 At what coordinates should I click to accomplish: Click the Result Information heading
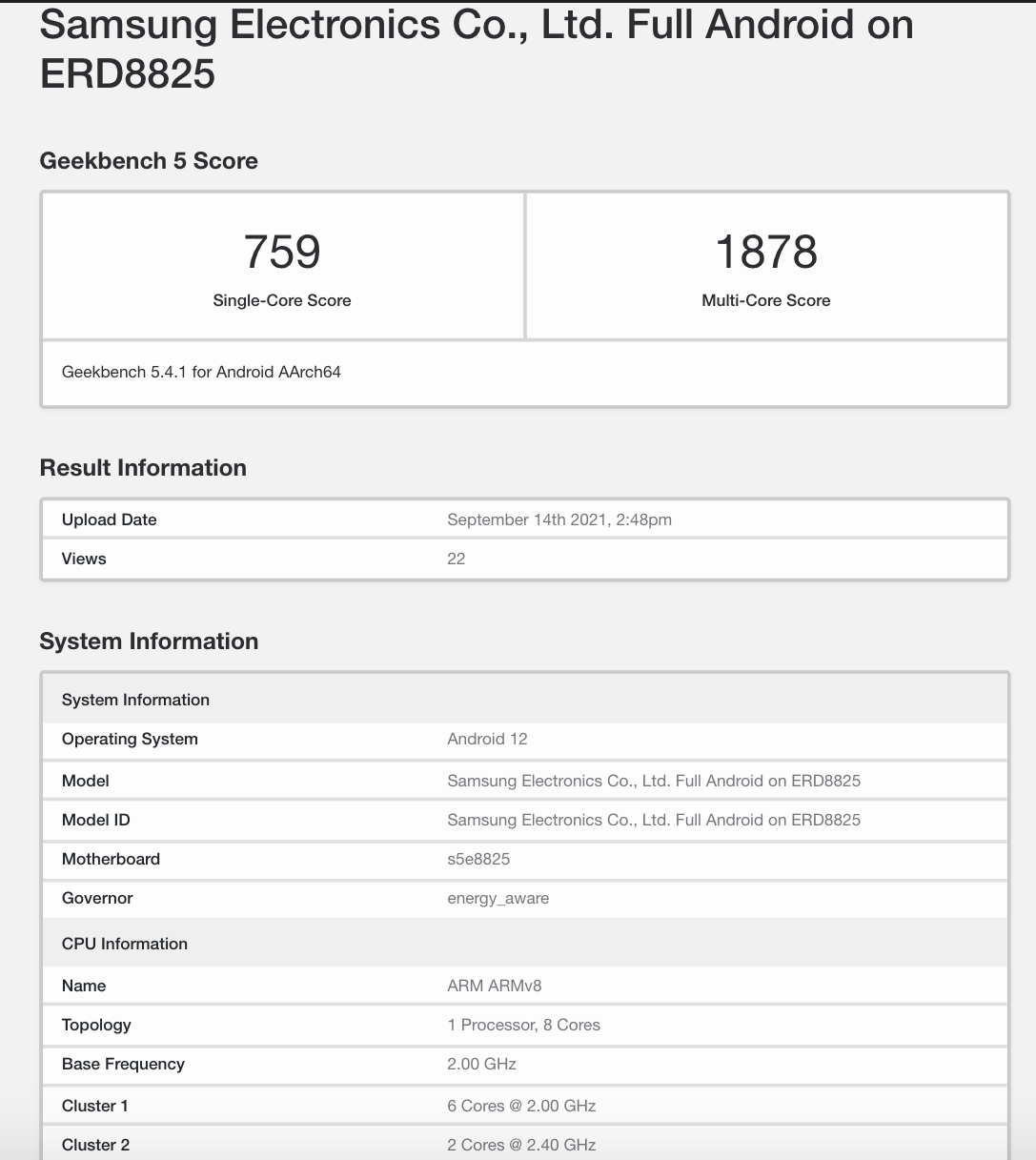(x=143, y=468)
